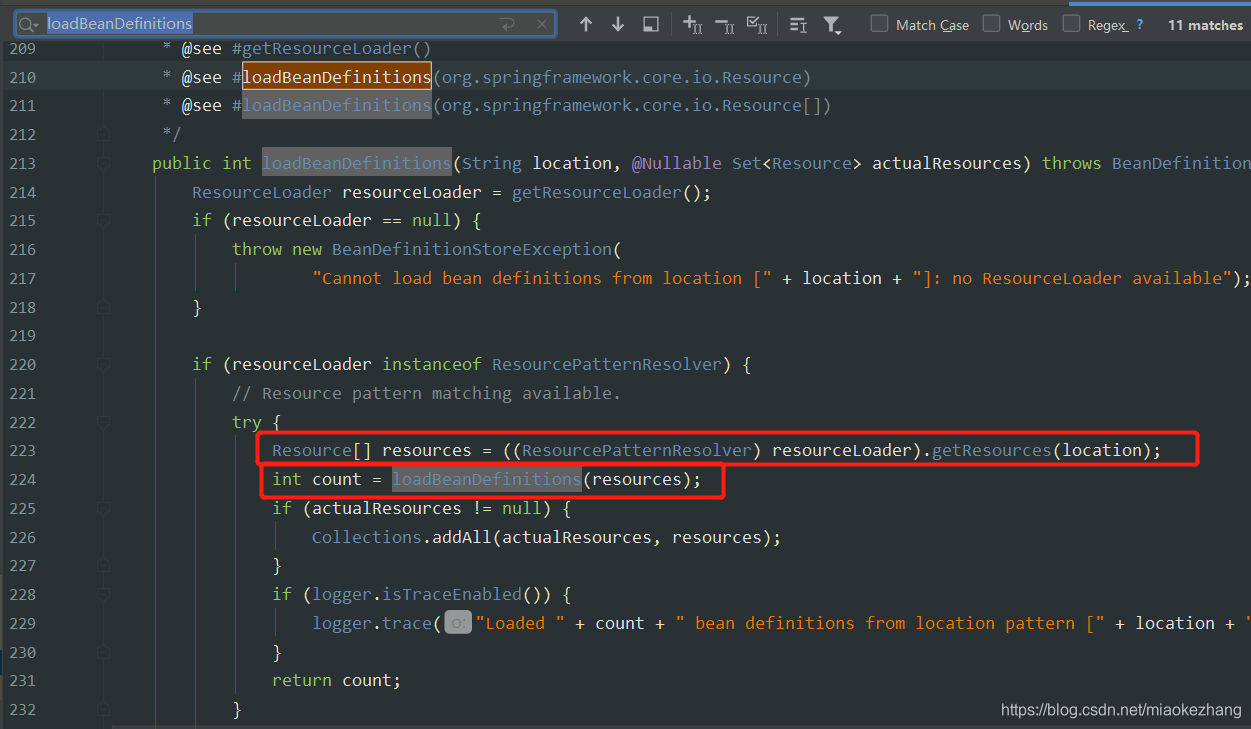Click the 'Resource pattern matching available' comment
The image size is (1251, 729).
pos(427,393)
